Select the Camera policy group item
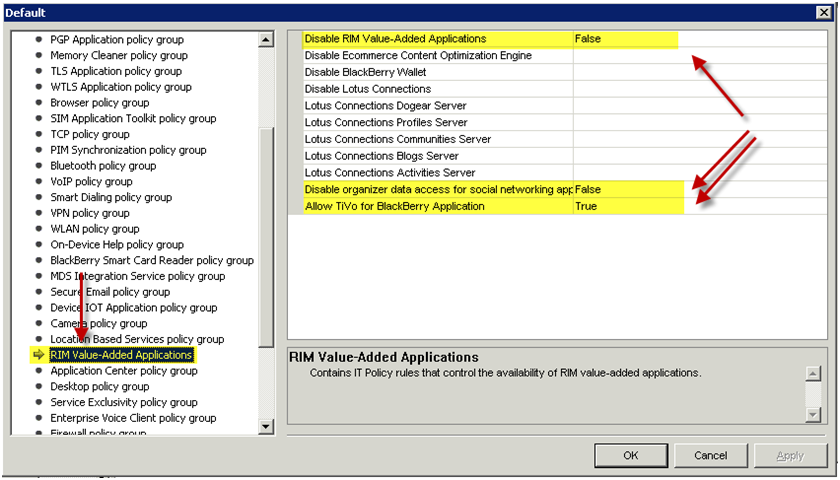The height and width of the screenshot is (480, 840). pyautogui.click(x=98, y=324)
